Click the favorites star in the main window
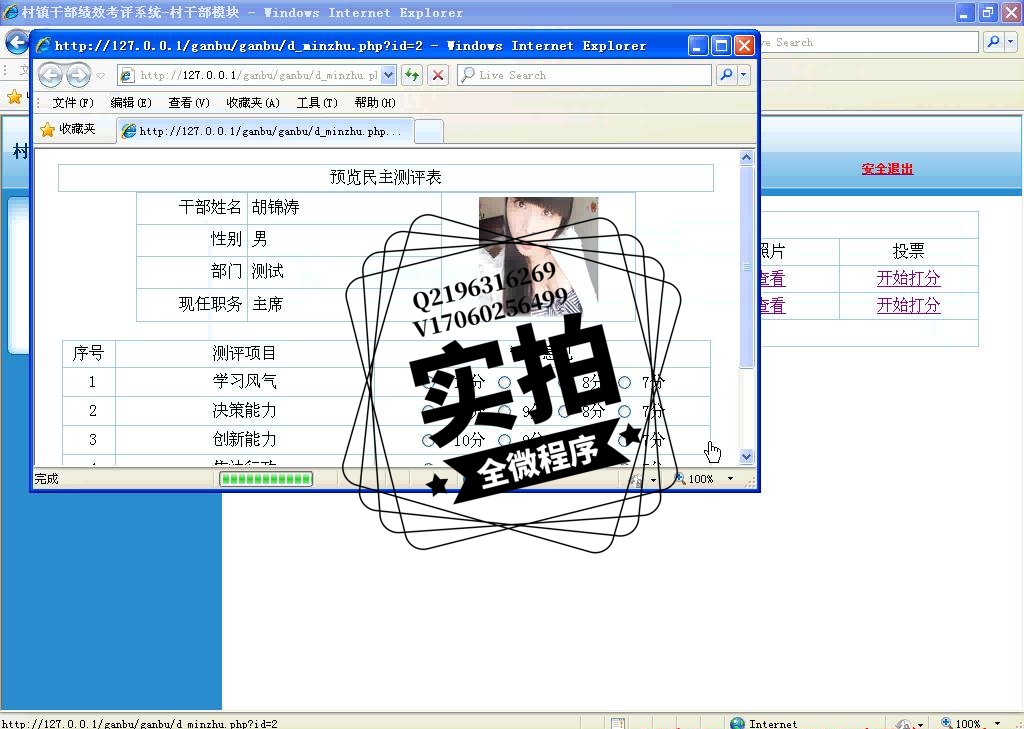 pyautogui.click(x=14, y=98)
